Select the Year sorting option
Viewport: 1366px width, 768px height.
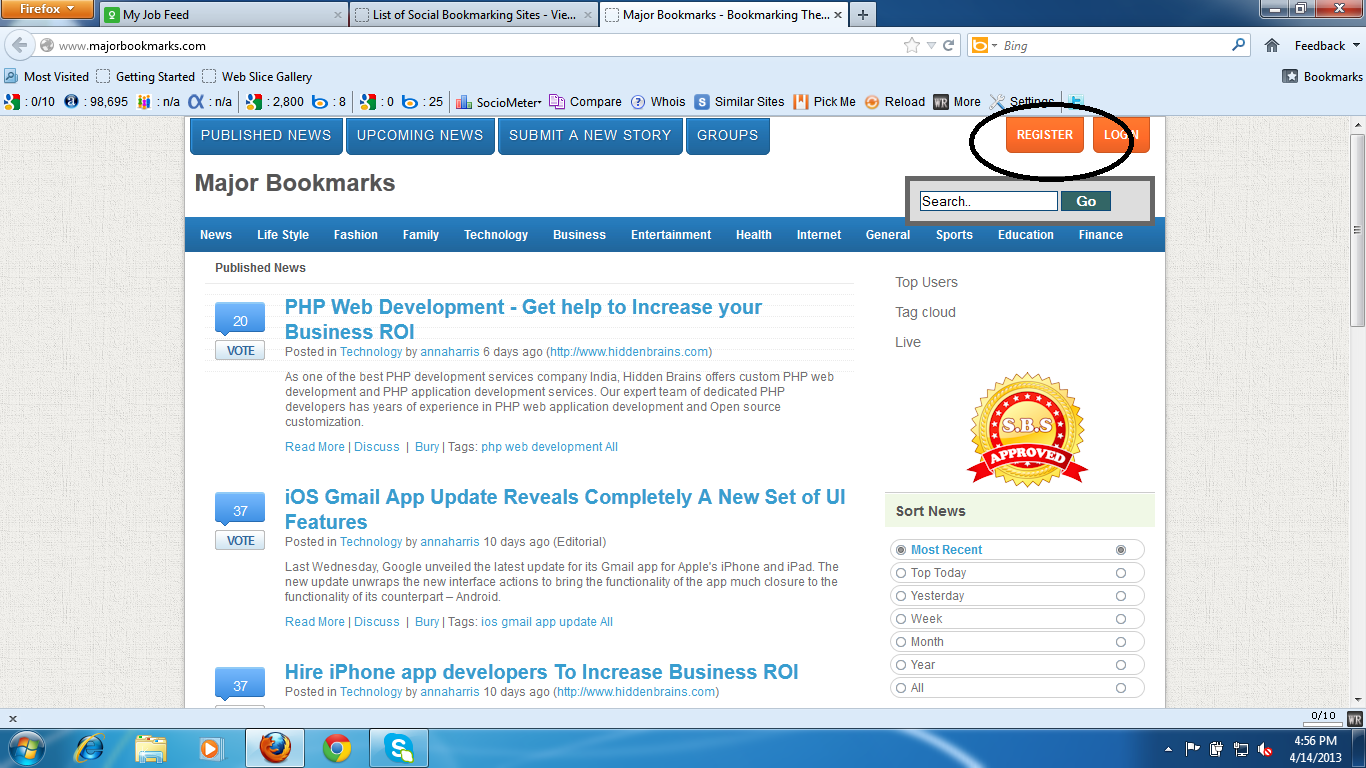tap(903, 664)
